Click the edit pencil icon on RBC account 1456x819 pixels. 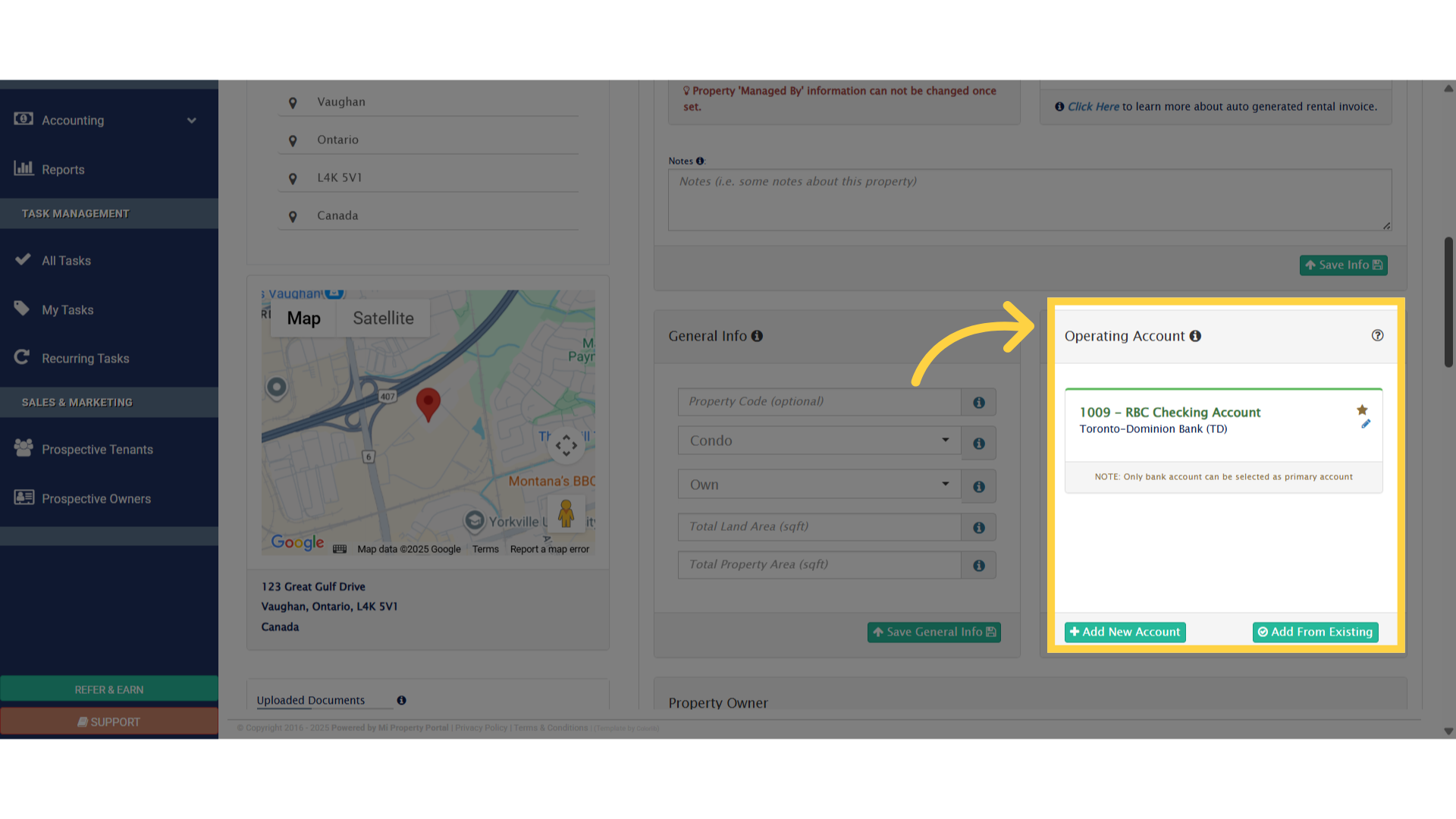[x=1366, y=424]
